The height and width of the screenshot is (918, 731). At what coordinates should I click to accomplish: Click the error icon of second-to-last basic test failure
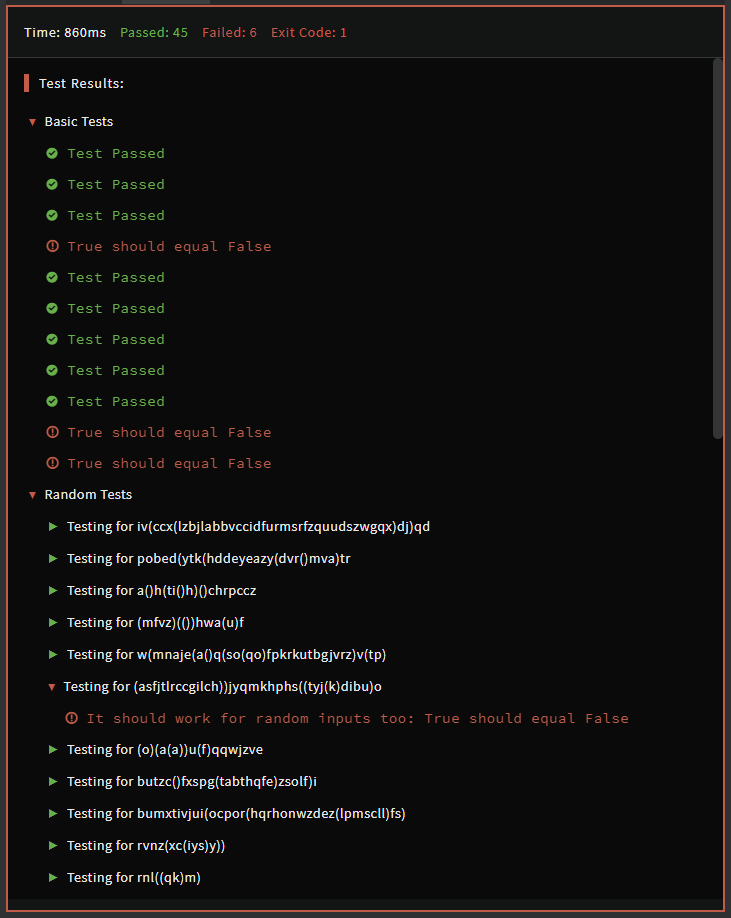tap(52, 432)
